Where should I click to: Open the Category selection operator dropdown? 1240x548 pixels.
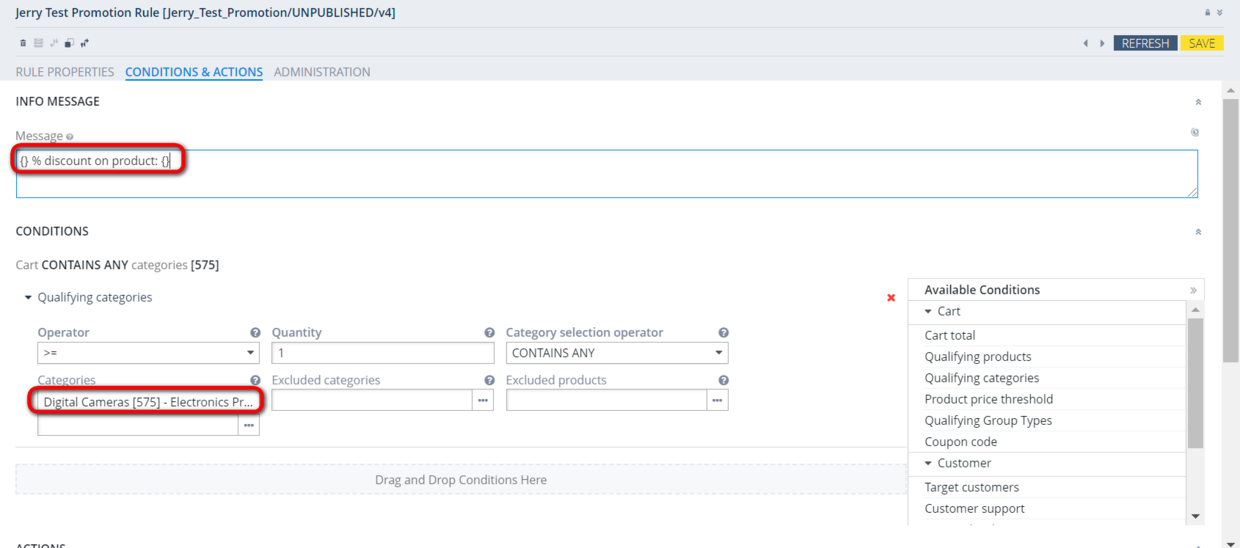[617, 353]
